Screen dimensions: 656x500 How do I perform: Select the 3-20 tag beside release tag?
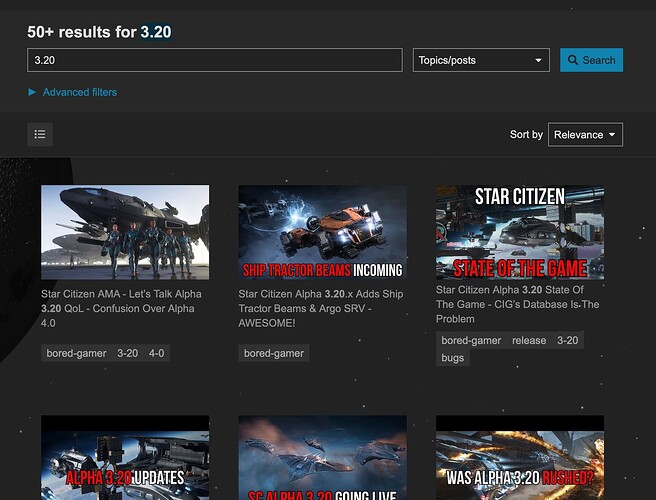(568, 340)
